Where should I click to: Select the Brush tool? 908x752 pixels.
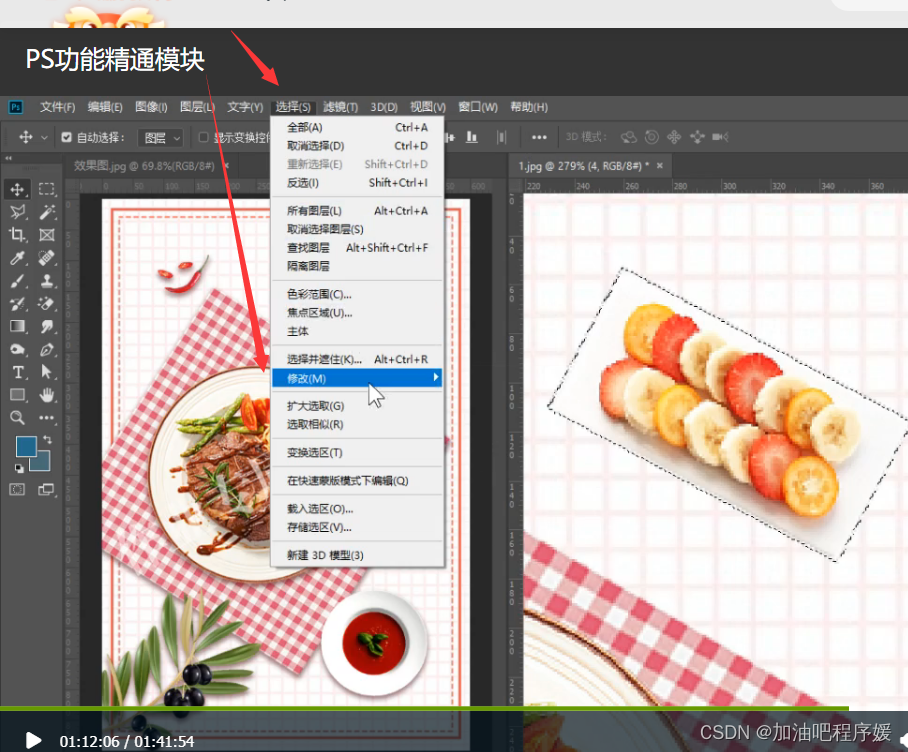point(17,281)
